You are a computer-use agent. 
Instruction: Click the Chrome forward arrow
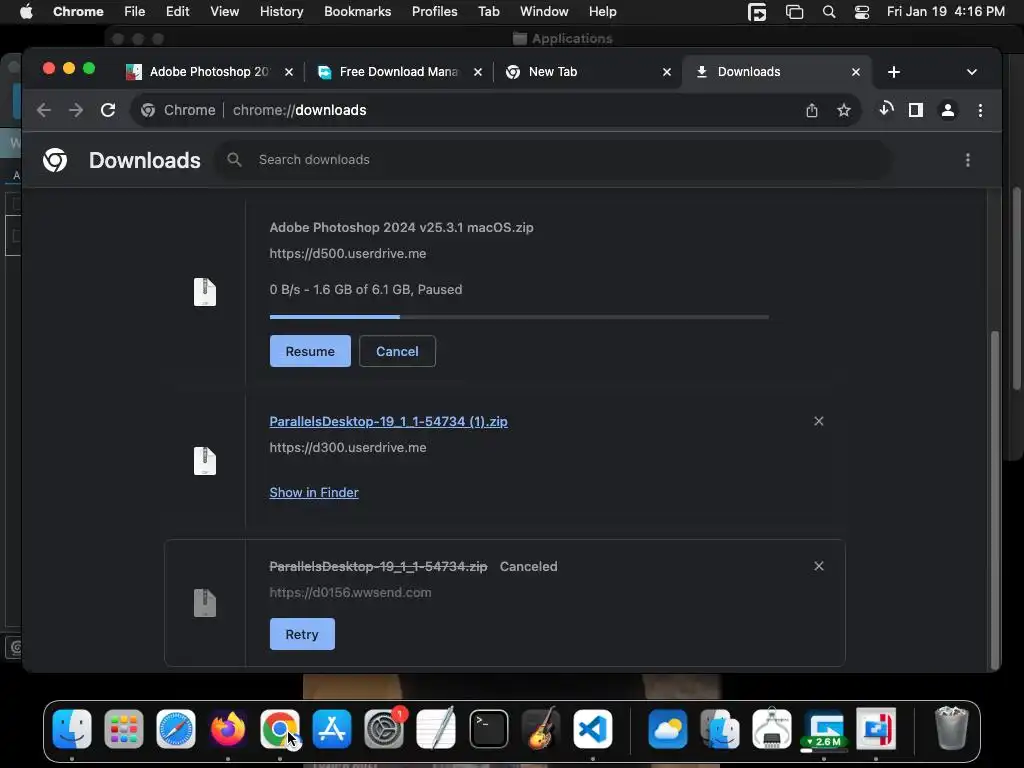(x=76, y=110)
